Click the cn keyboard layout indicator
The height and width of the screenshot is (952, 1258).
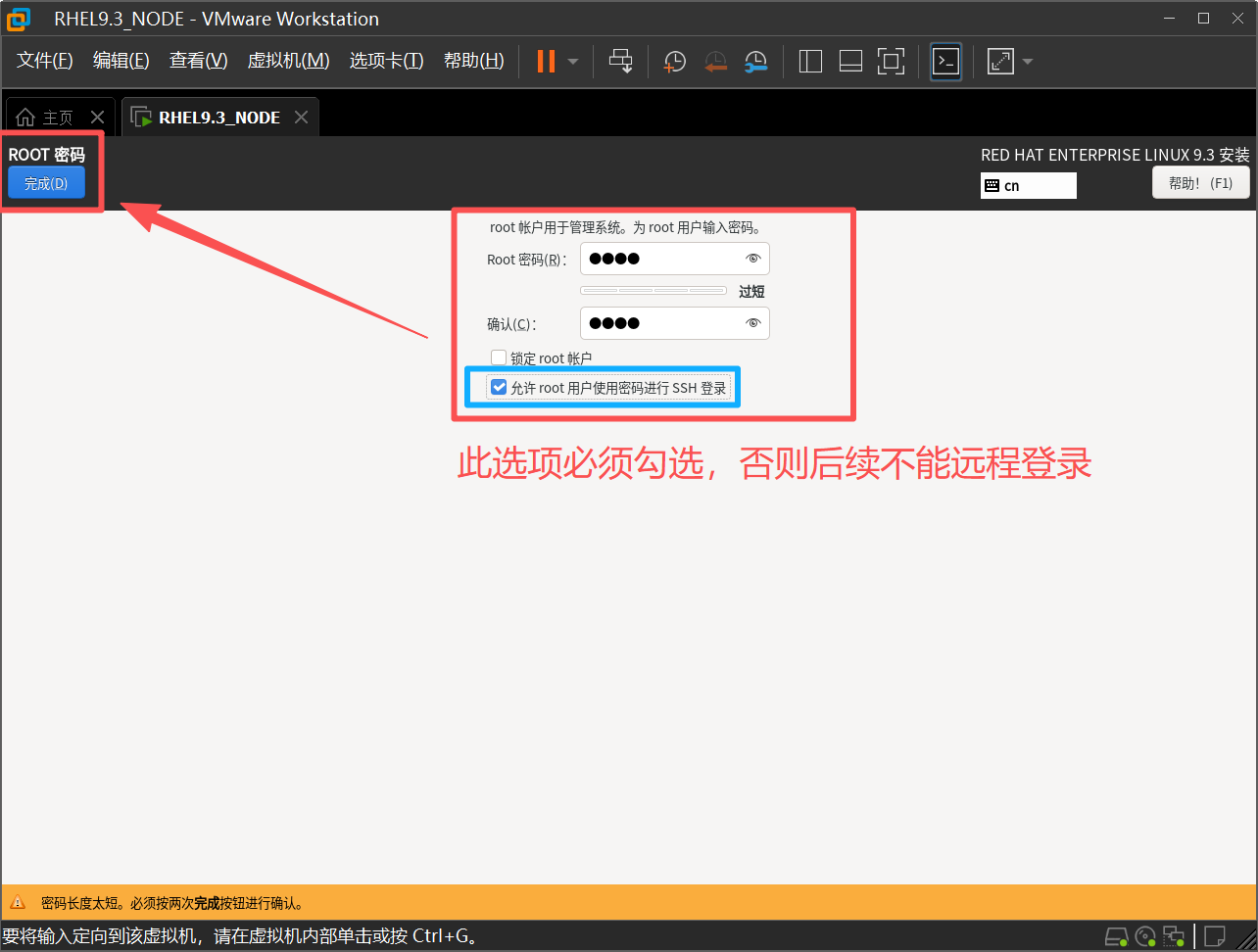click(1029, 185)
